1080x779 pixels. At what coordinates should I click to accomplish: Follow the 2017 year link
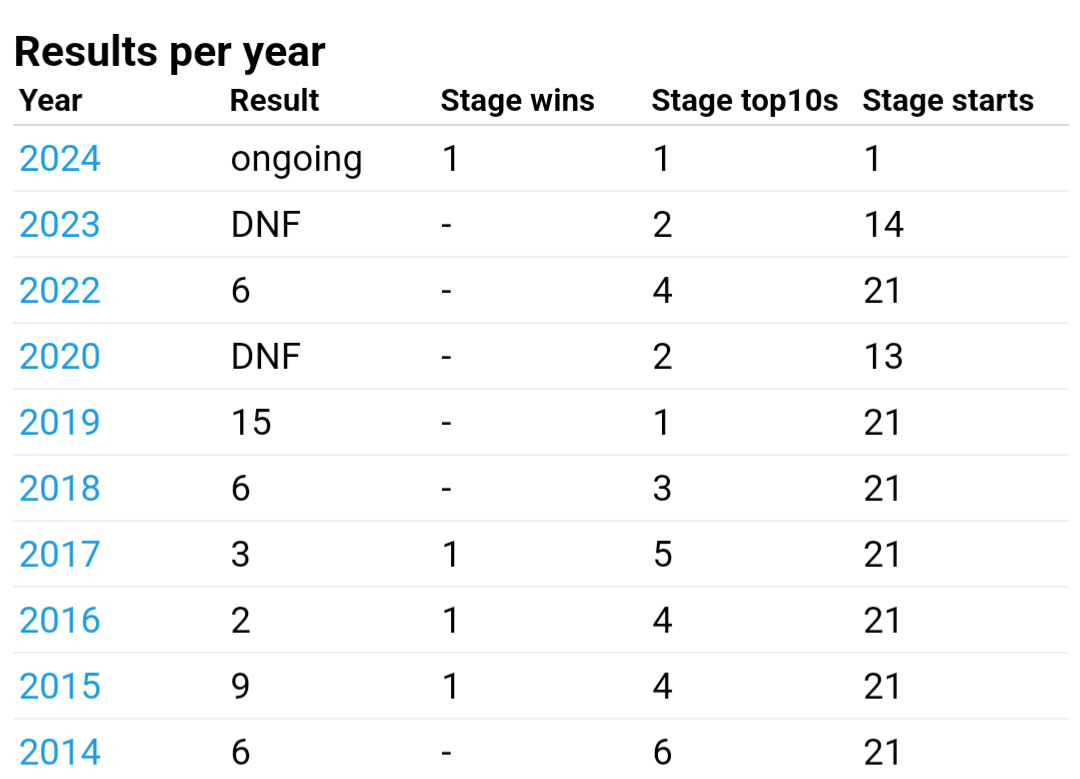coord(60,555)
